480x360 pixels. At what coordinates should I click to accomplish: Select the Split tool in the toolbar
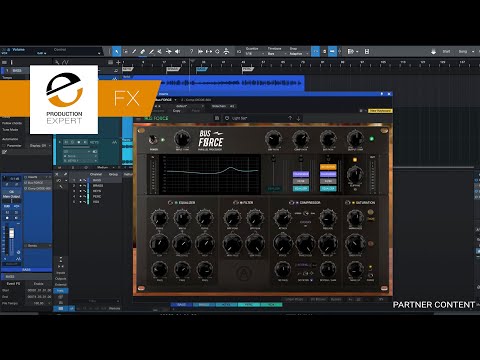[x=134, y=51]
